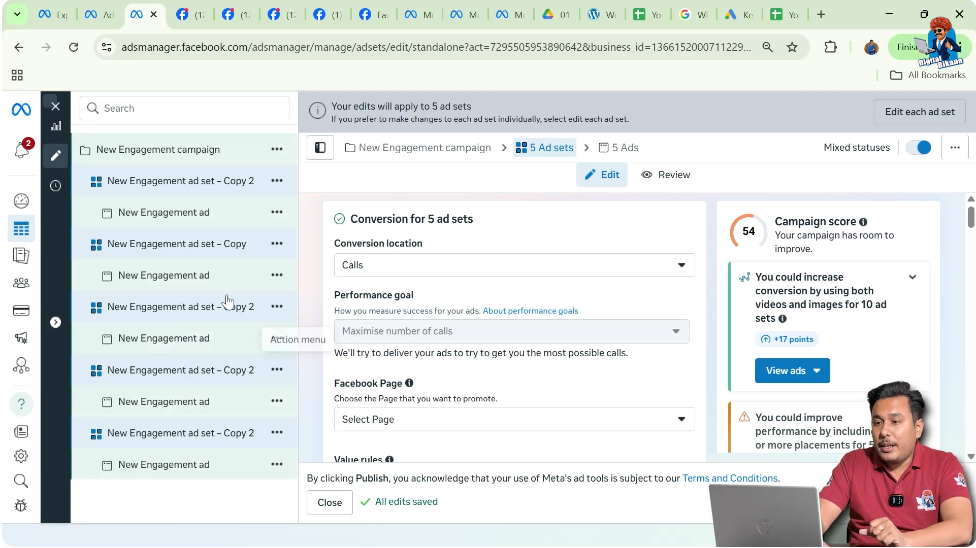This screenshot has height=548, width=976.
Task: Click Edit each ad set button
Action: (920, 112)
